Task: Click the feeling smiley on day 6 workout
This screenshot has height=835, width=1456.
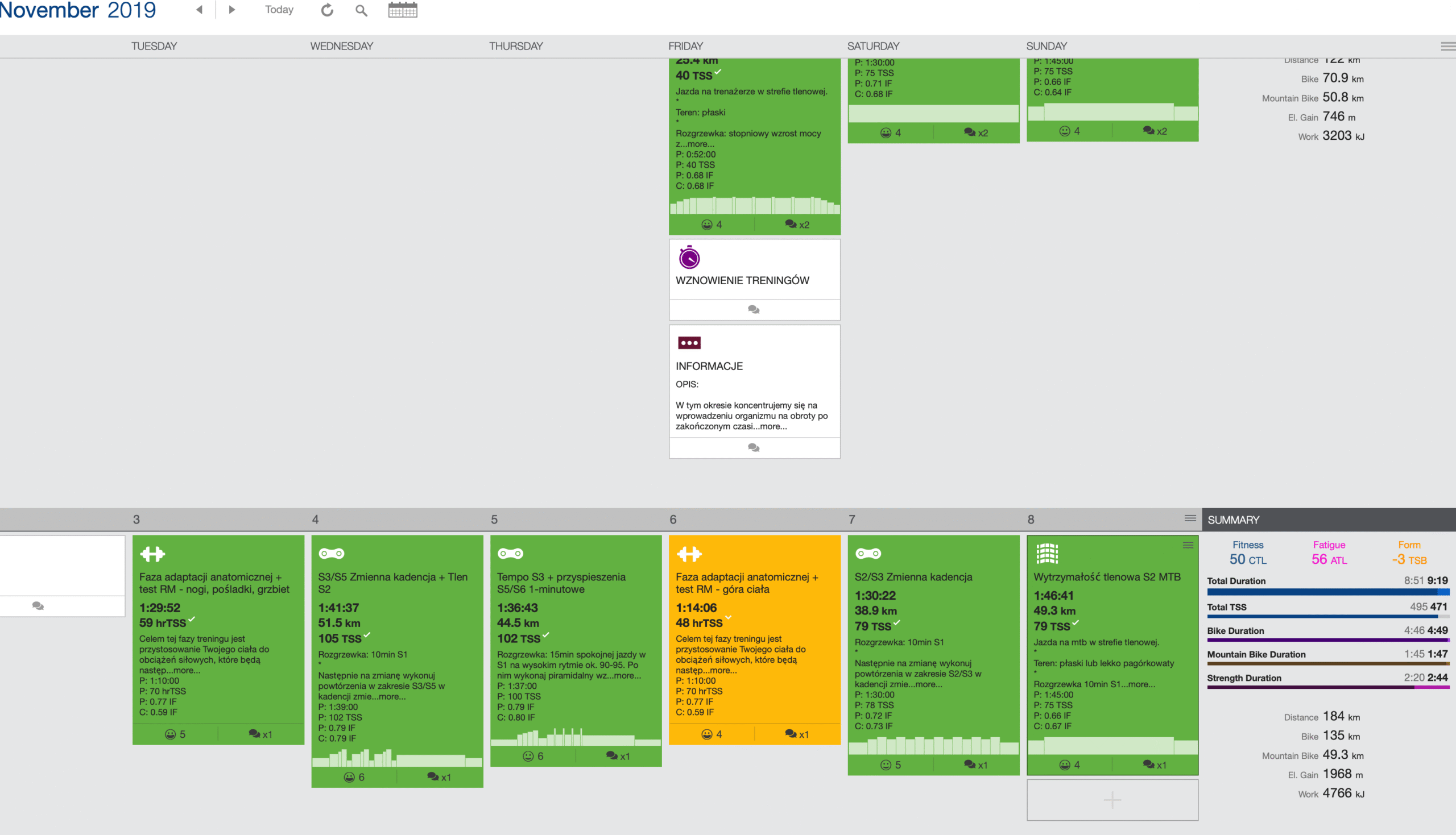Action: 707,734
